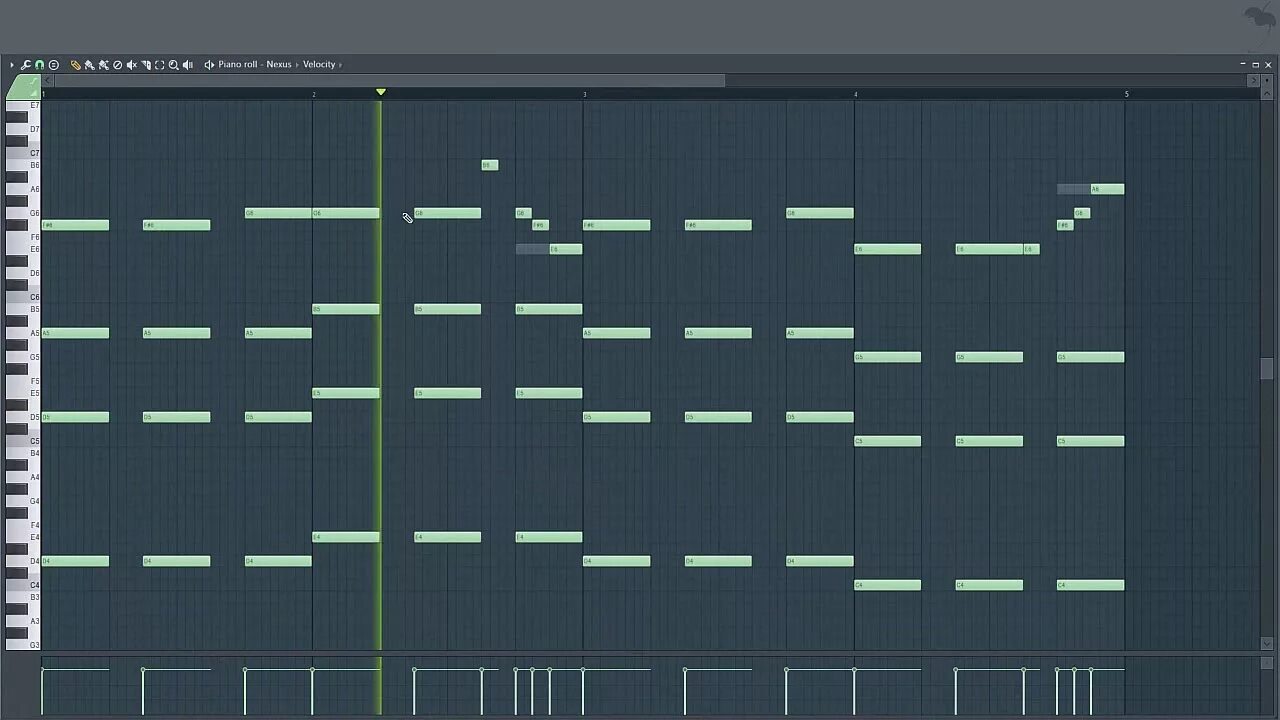This screenshot has height=720, width=1280.
Task: Select the first A5 note at bar 1
Action: (x=75, y=333)
